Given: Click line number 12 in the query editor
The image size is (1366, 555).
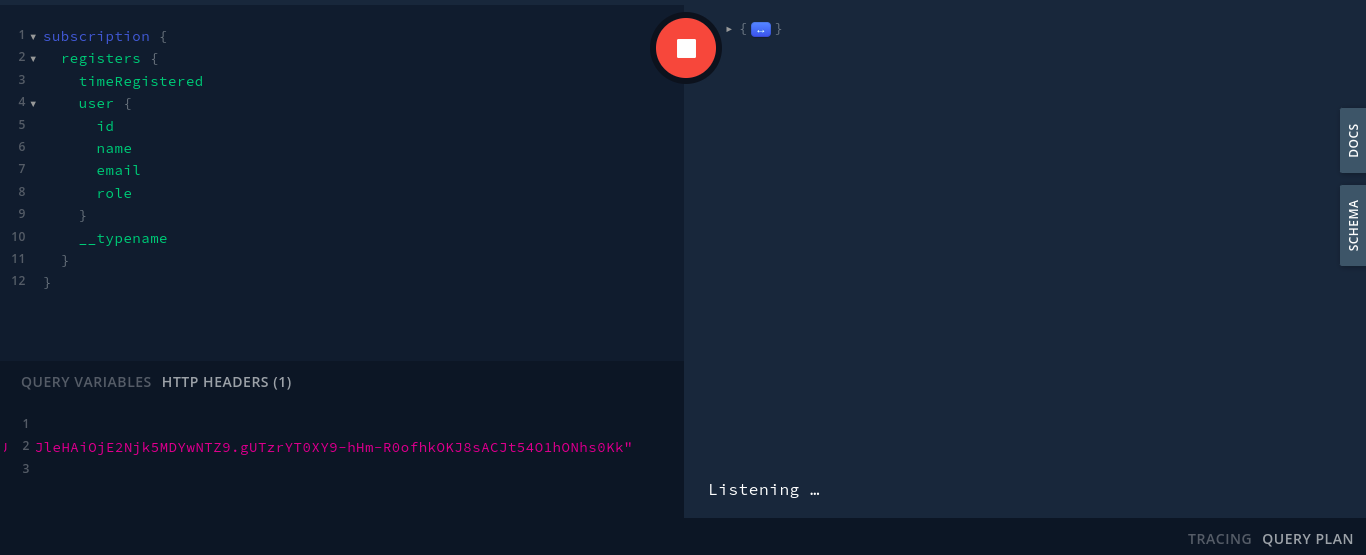Looking at the screenshot, I should (18, 281).
